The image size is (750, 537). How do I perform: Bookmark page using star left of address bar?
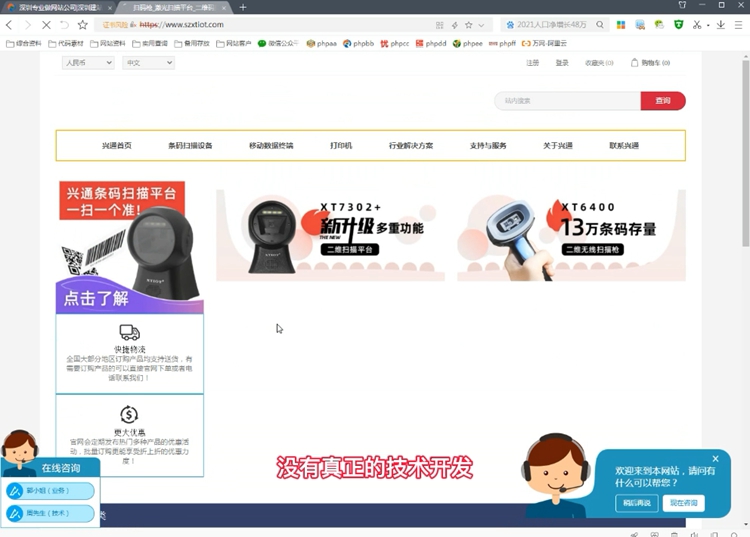pyautogui.click(x=83, y=25)
